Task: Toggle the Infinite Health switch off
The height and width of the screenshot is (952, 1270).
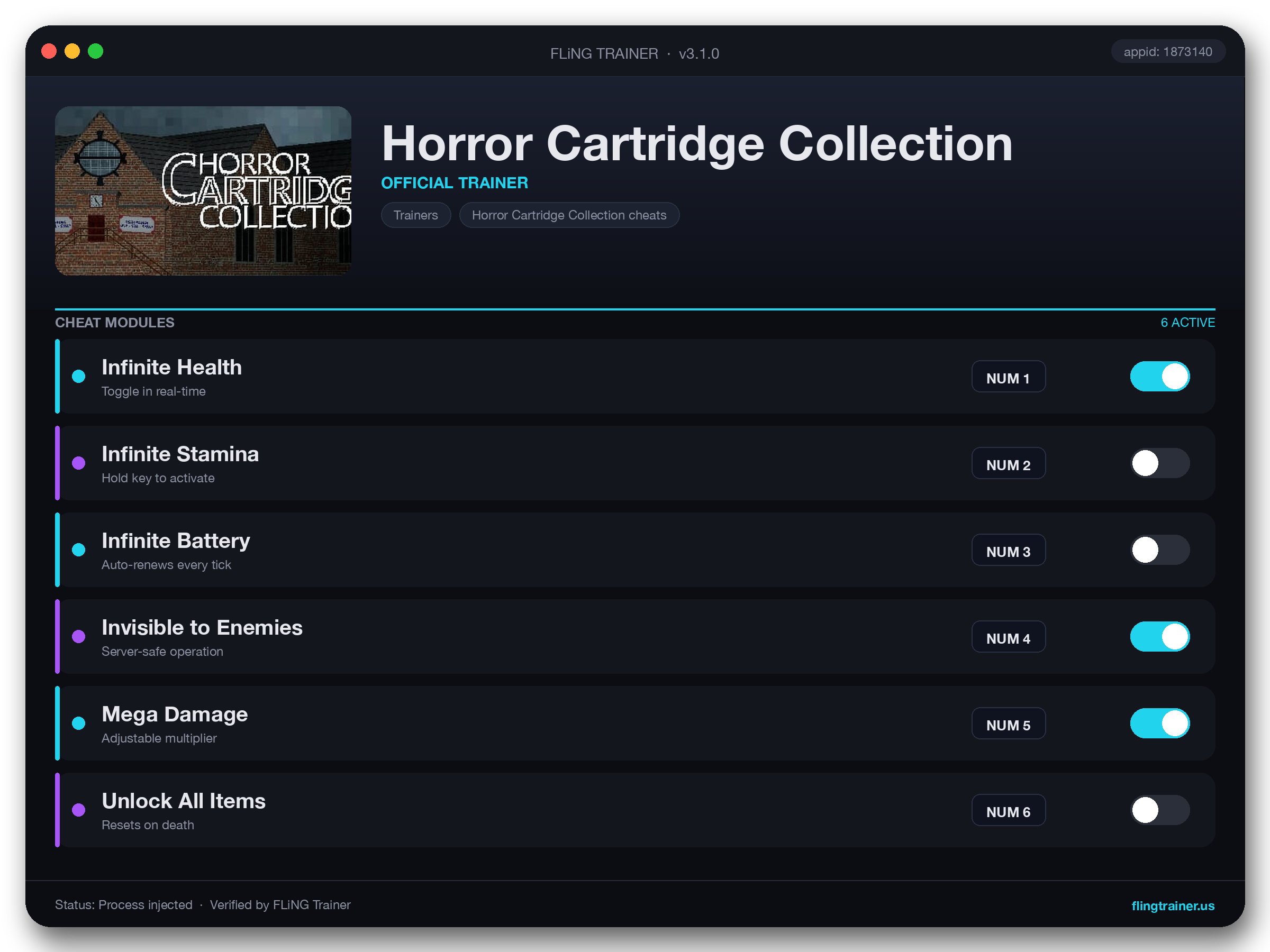Action: [1160, 377]
